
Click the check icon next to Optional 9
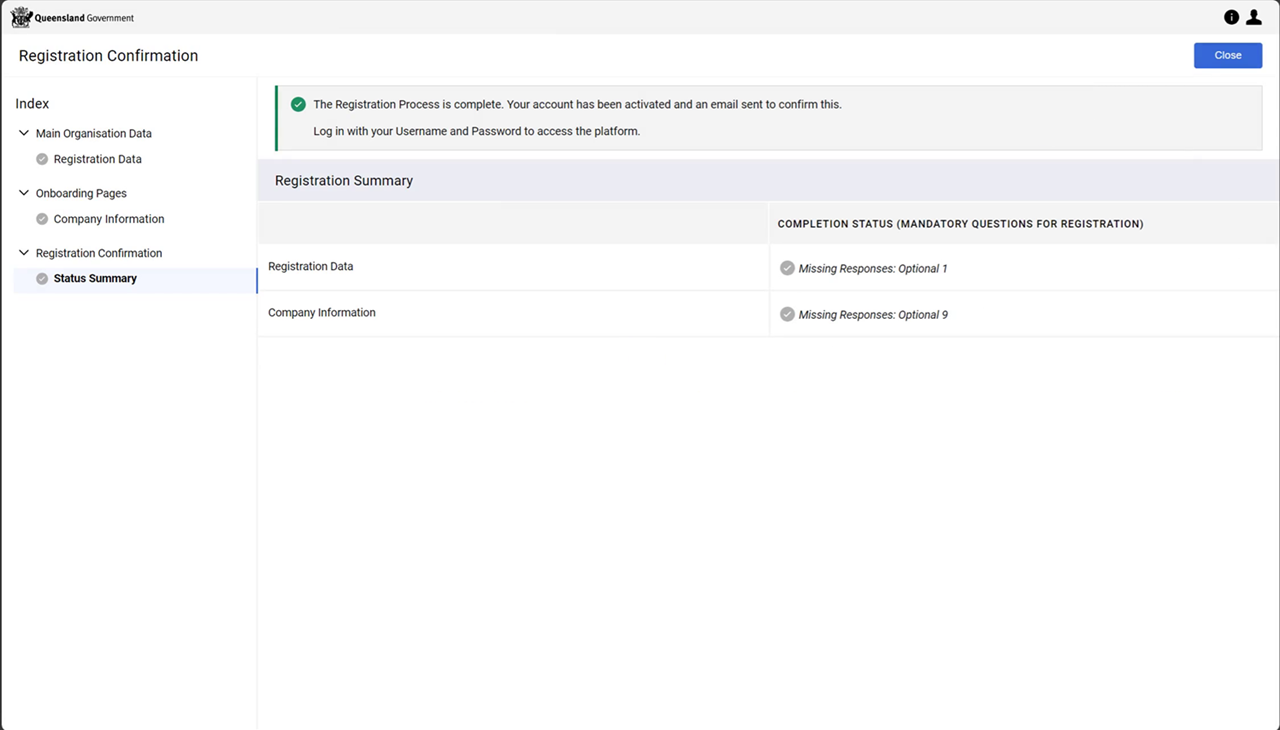pos(787,314)
